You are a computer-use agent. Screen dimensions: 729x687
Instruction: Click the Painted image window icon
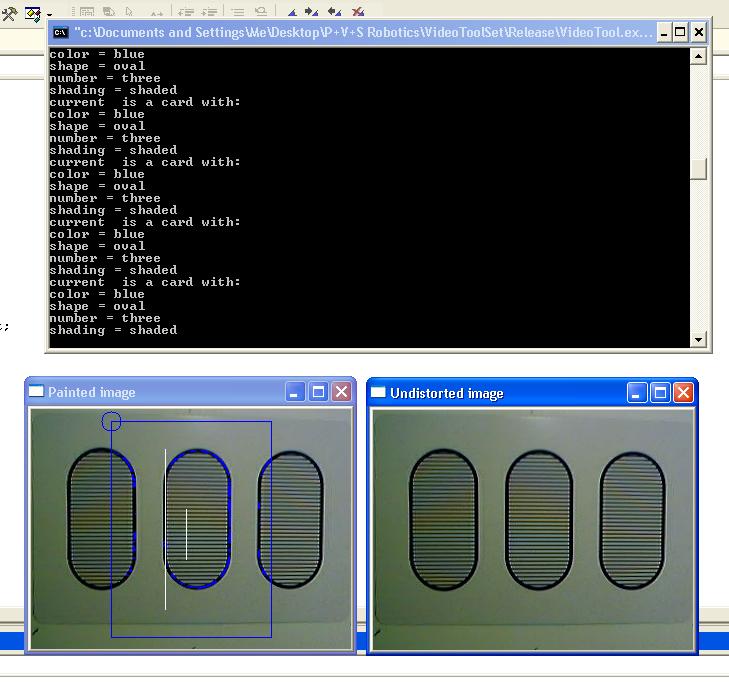pos(36,391)
